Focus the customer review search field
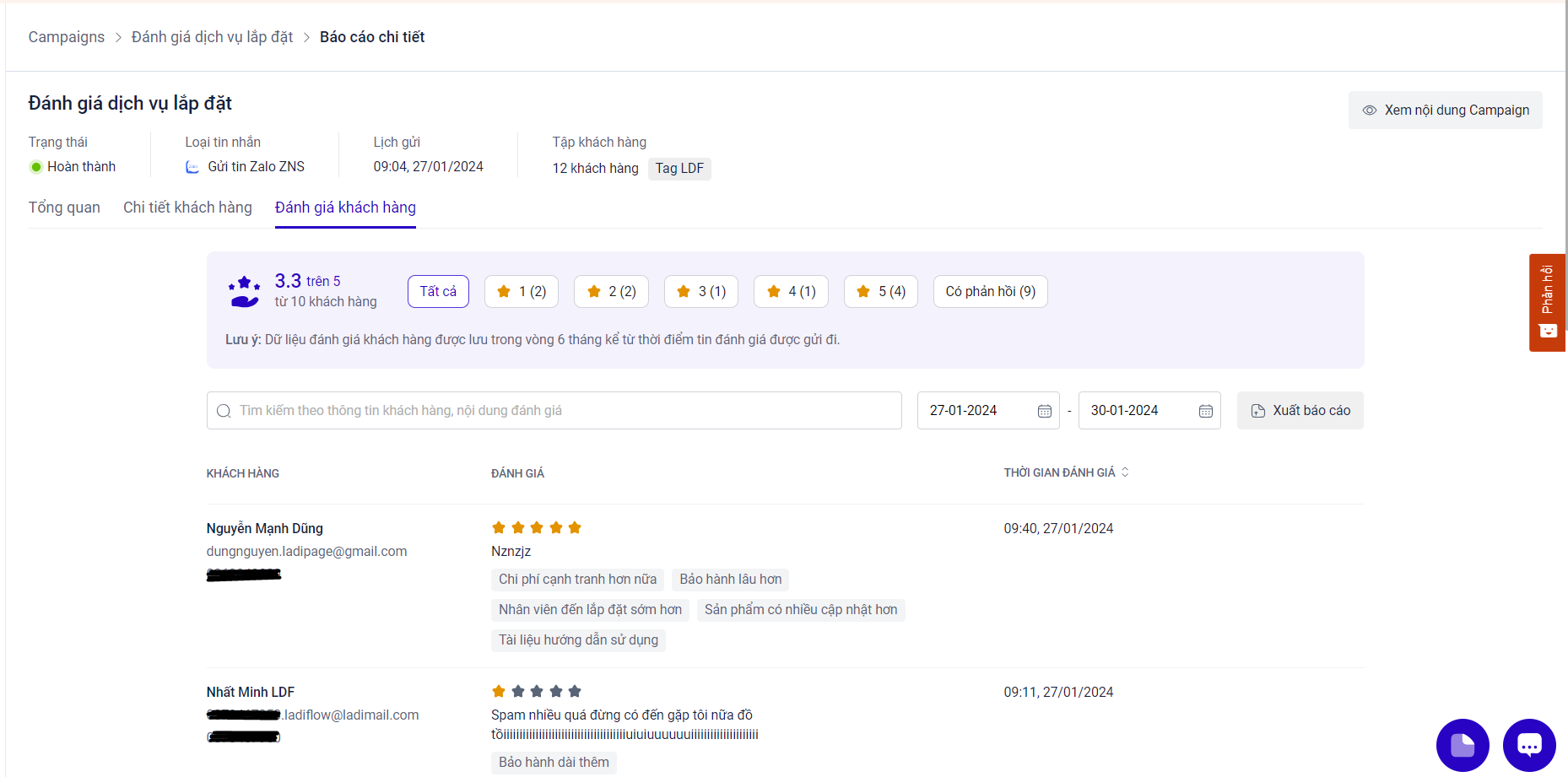Screen dimensions: 1568x777 tap(554, 411)
